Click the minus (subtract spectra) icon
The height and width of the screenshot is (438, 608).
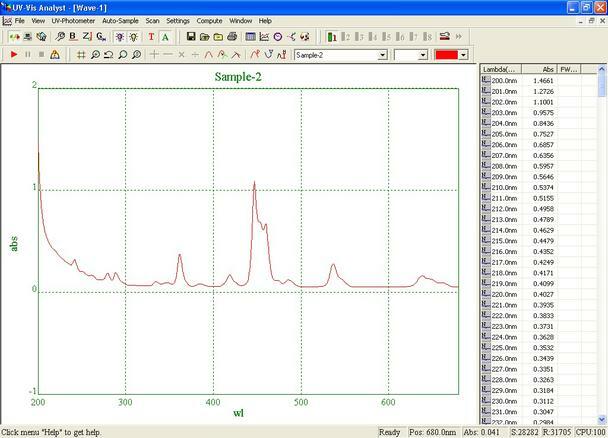coord(168,55)
